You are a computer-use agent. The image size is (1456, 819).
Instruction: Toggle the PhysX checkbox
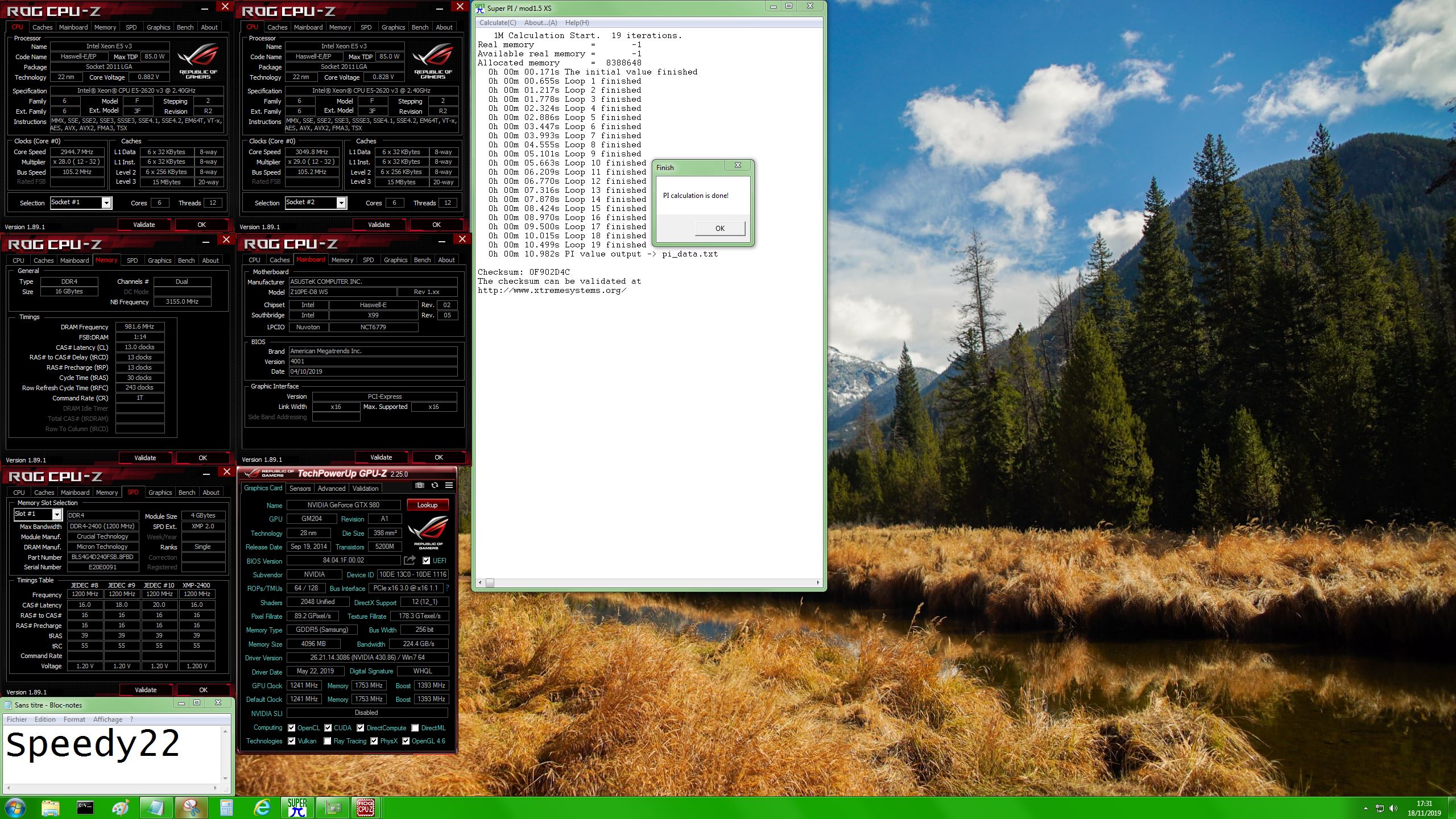(x=374, y=741)
